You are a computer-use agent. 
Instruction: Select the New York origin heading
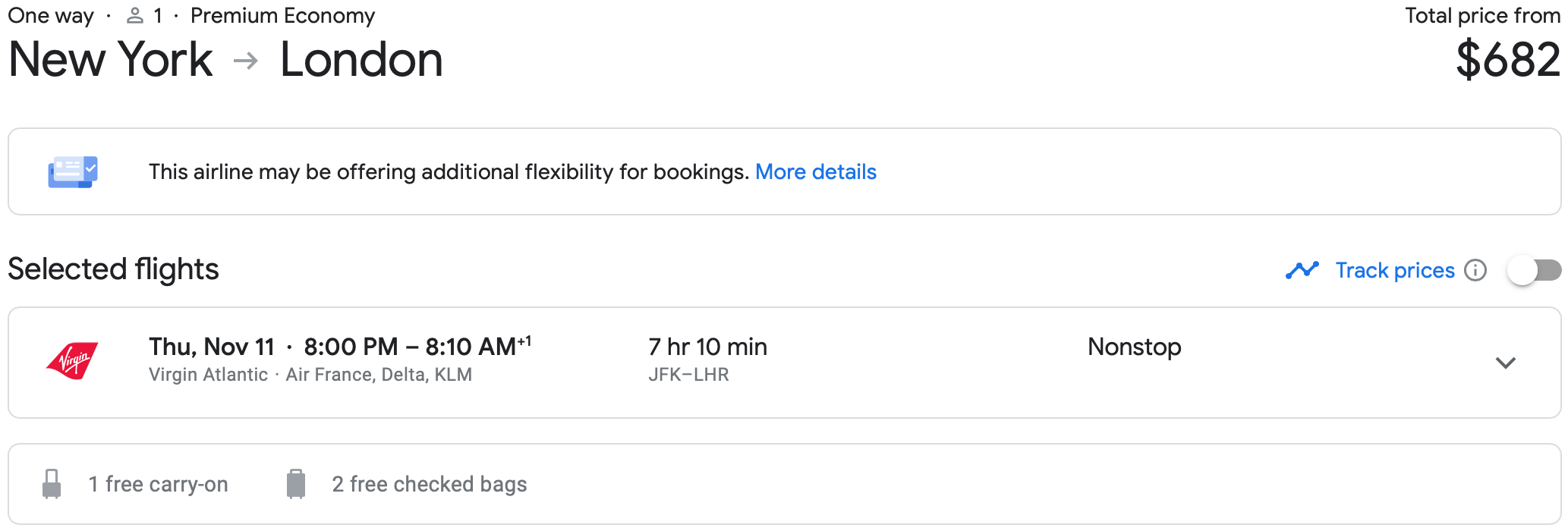(111, 60)
